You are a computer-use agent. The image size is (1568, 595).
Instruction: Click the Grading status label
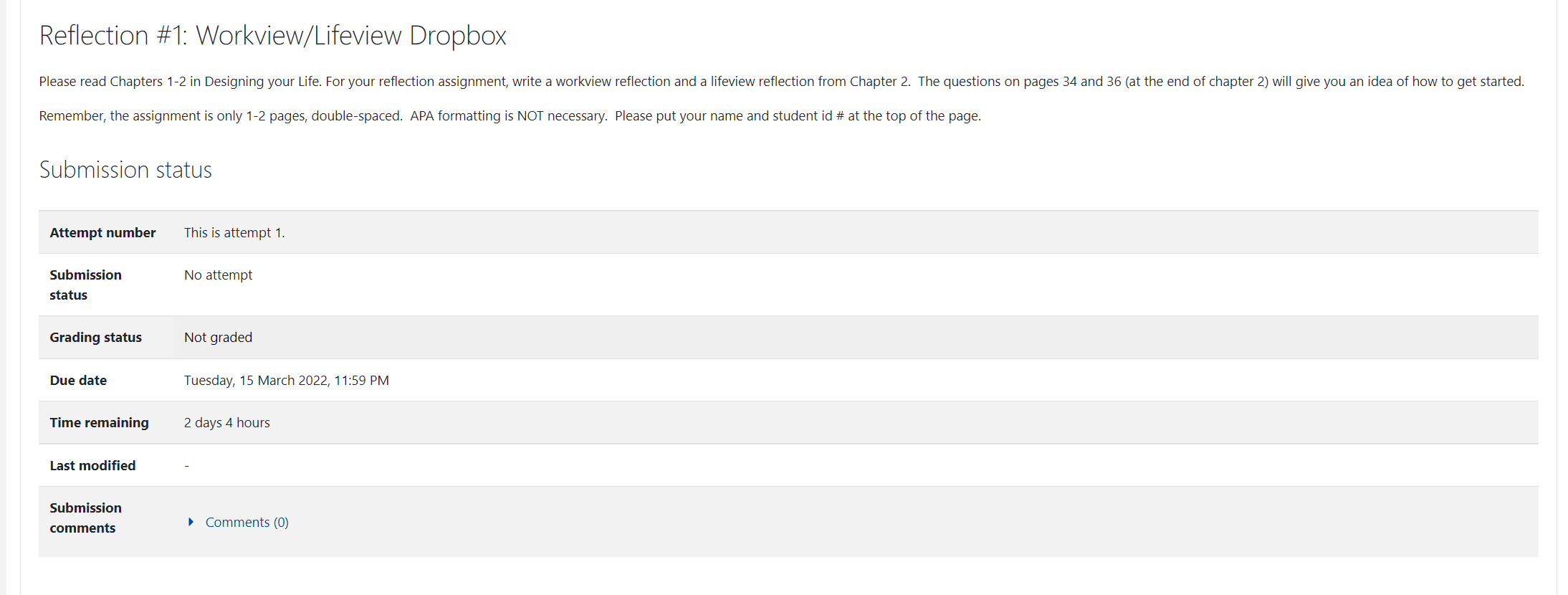(95, 337)
